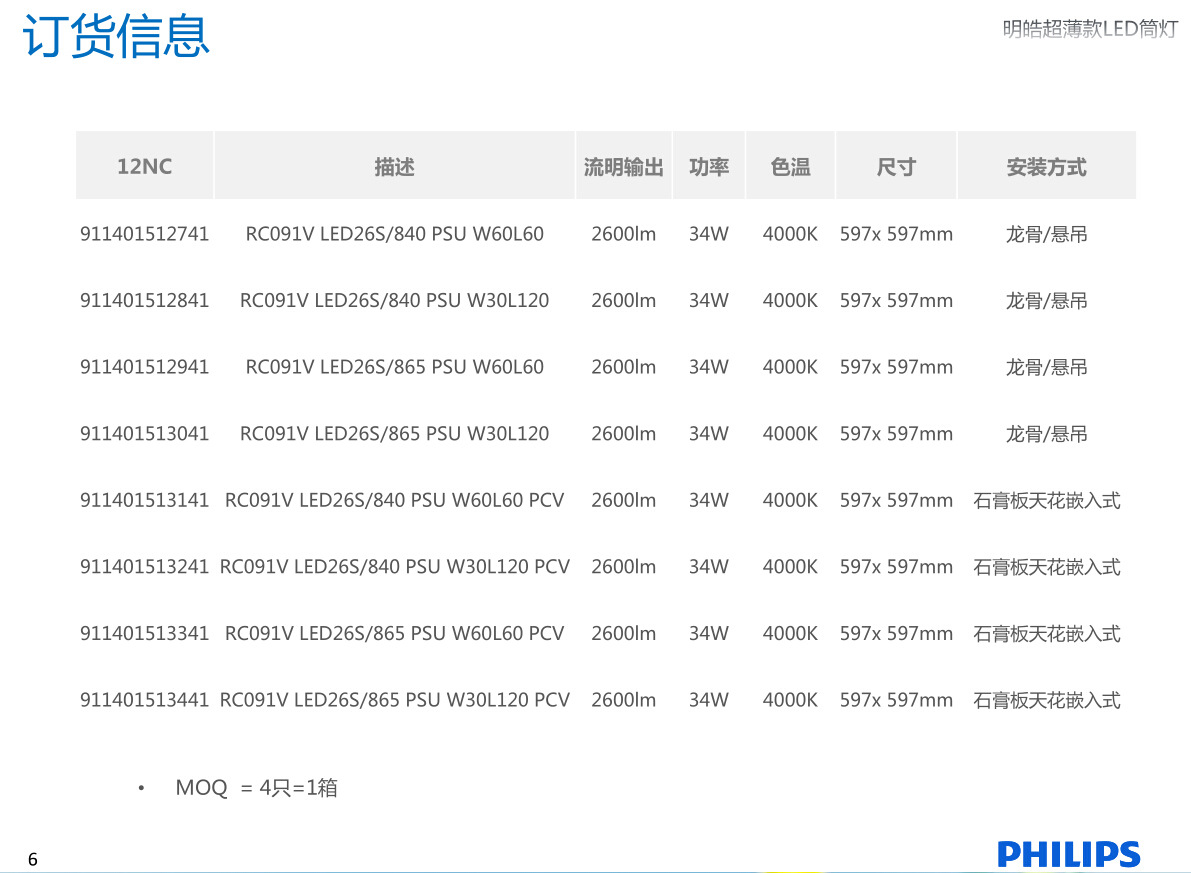The image size is (1191, 873).
Task: Select description RC091V LED26S/865 PSU W30L120
Action: [394, 434]
